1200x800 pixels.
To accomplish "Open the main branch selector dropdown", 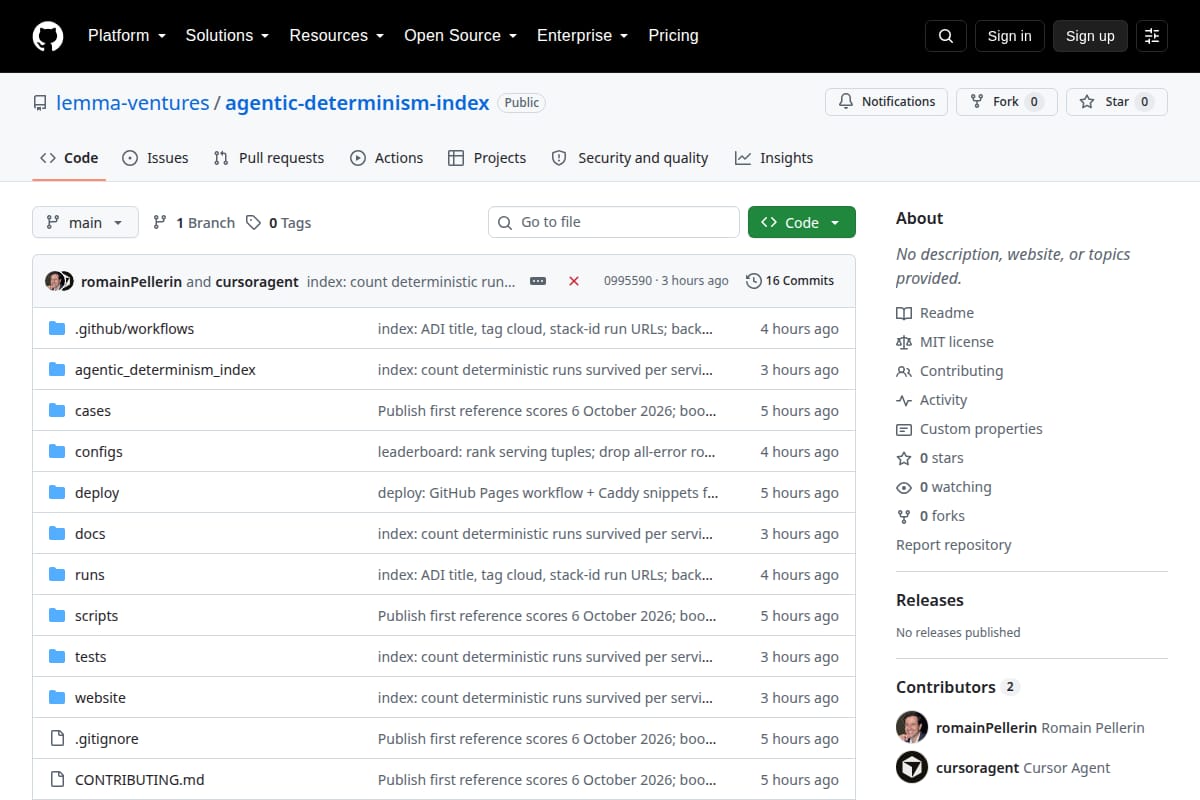I will (85, 222).
